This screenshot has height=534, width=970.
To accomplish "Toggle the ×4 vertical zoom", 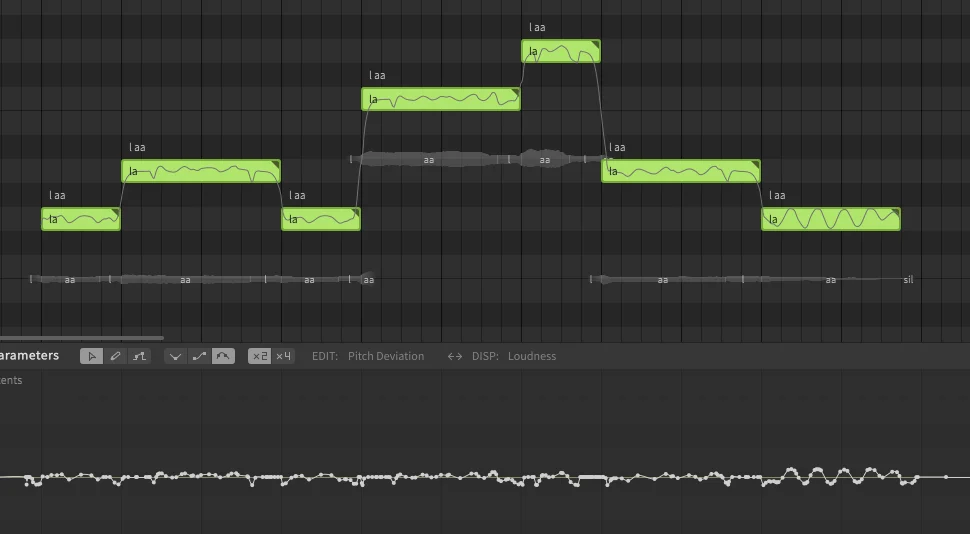I will point(283,356).
